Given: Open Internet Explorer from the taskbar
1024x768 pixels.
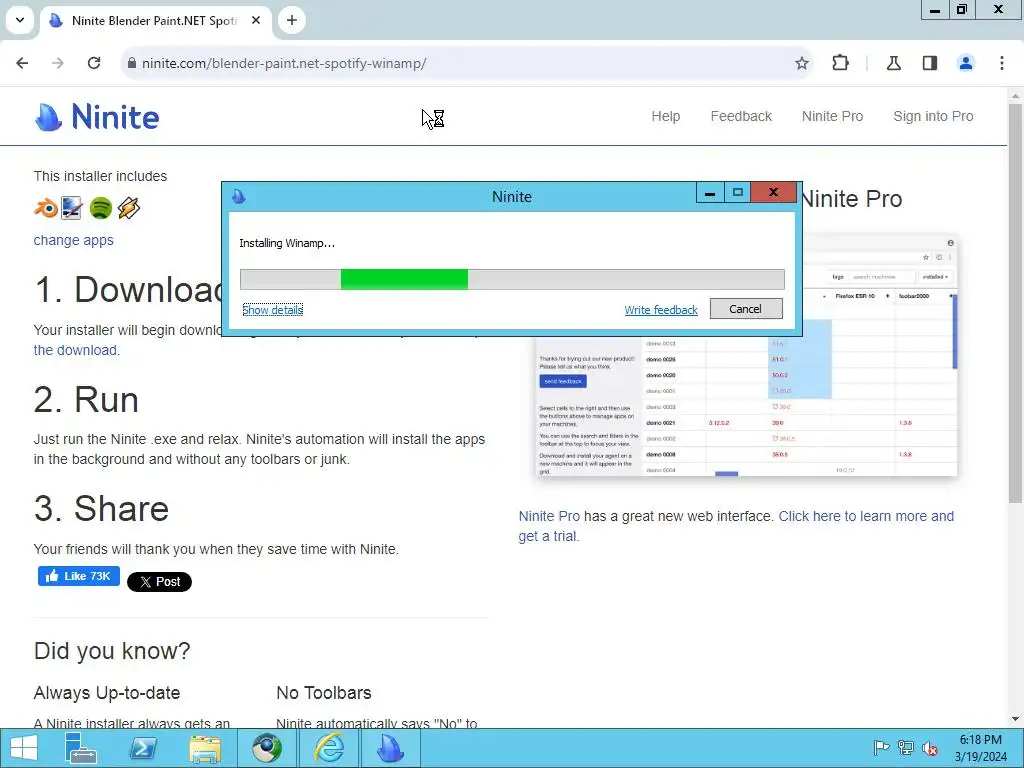Looking at the screenshot, I should tap(328, 748).
